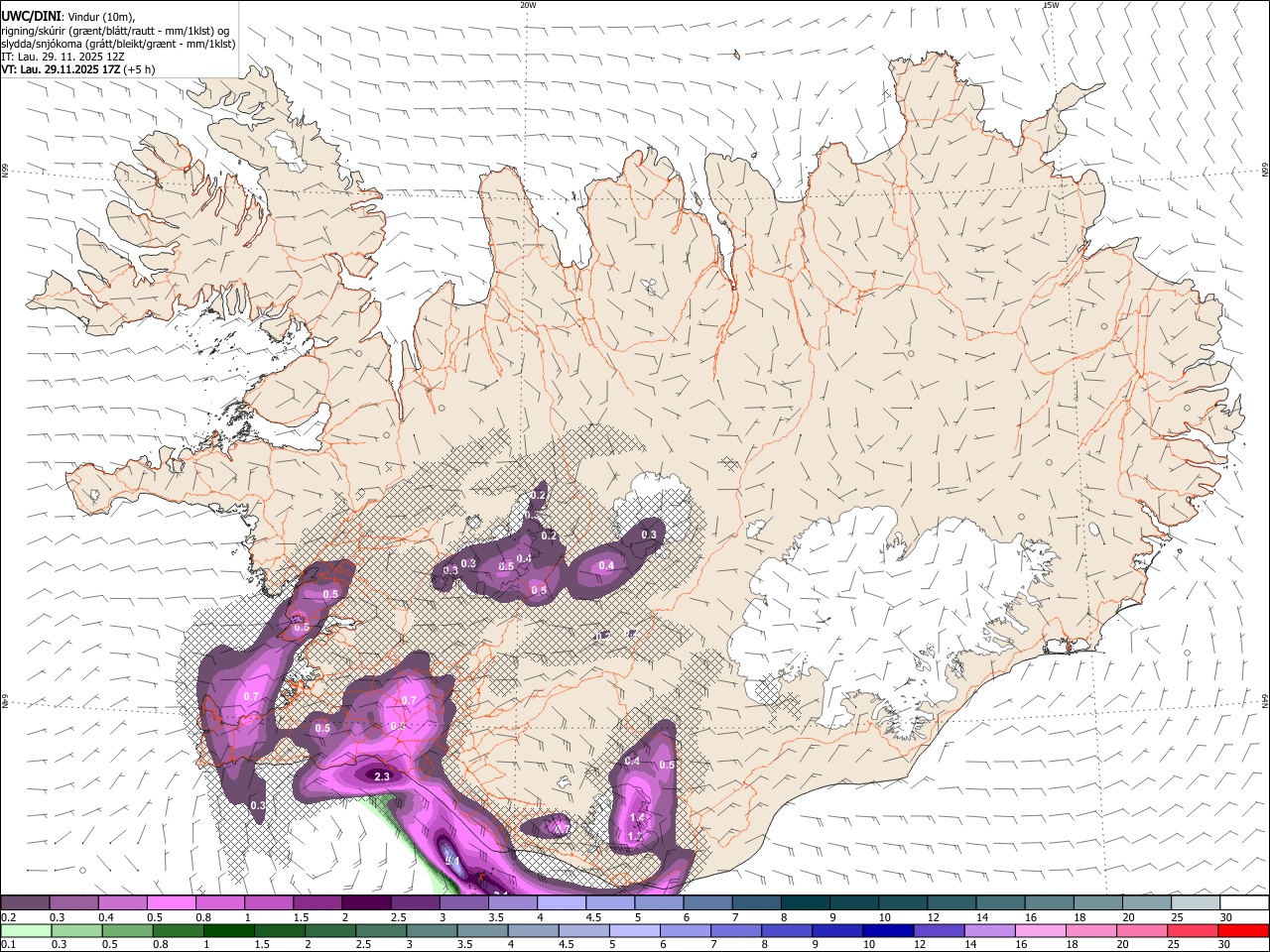Click the 'VT: Lau. 29.11.2025 17Z (+5 h)' line
Viewport: 1270px width, 952px height.
(78, 70)
